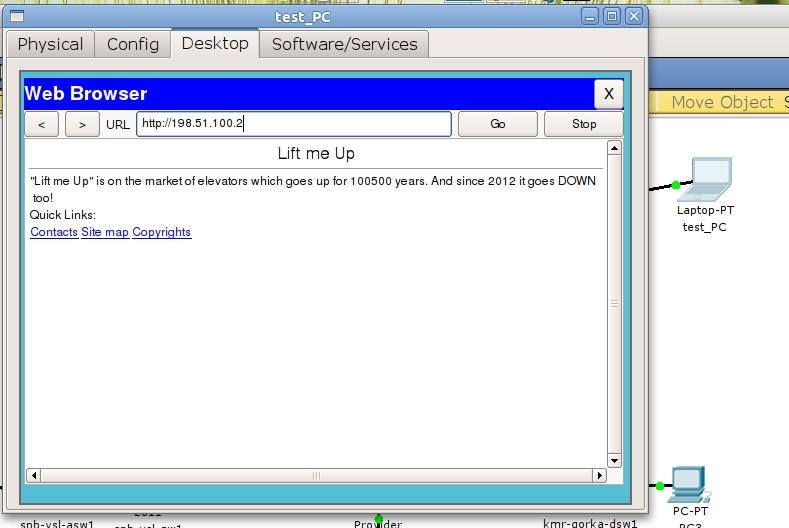Go forward with the '>' browser button
This screenshot has width=789, height=528.
coord(82,124)
